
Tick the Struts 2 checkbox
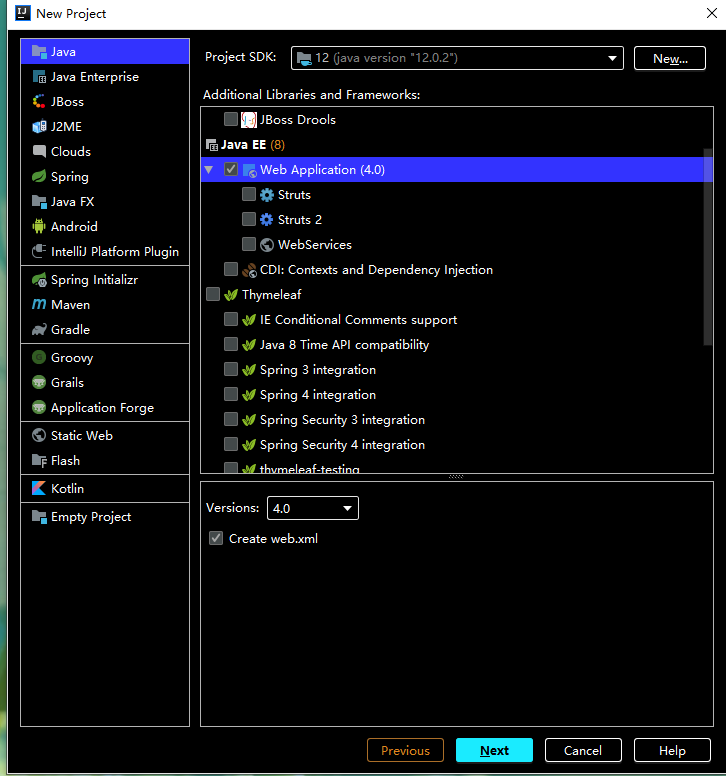[249, 219]
